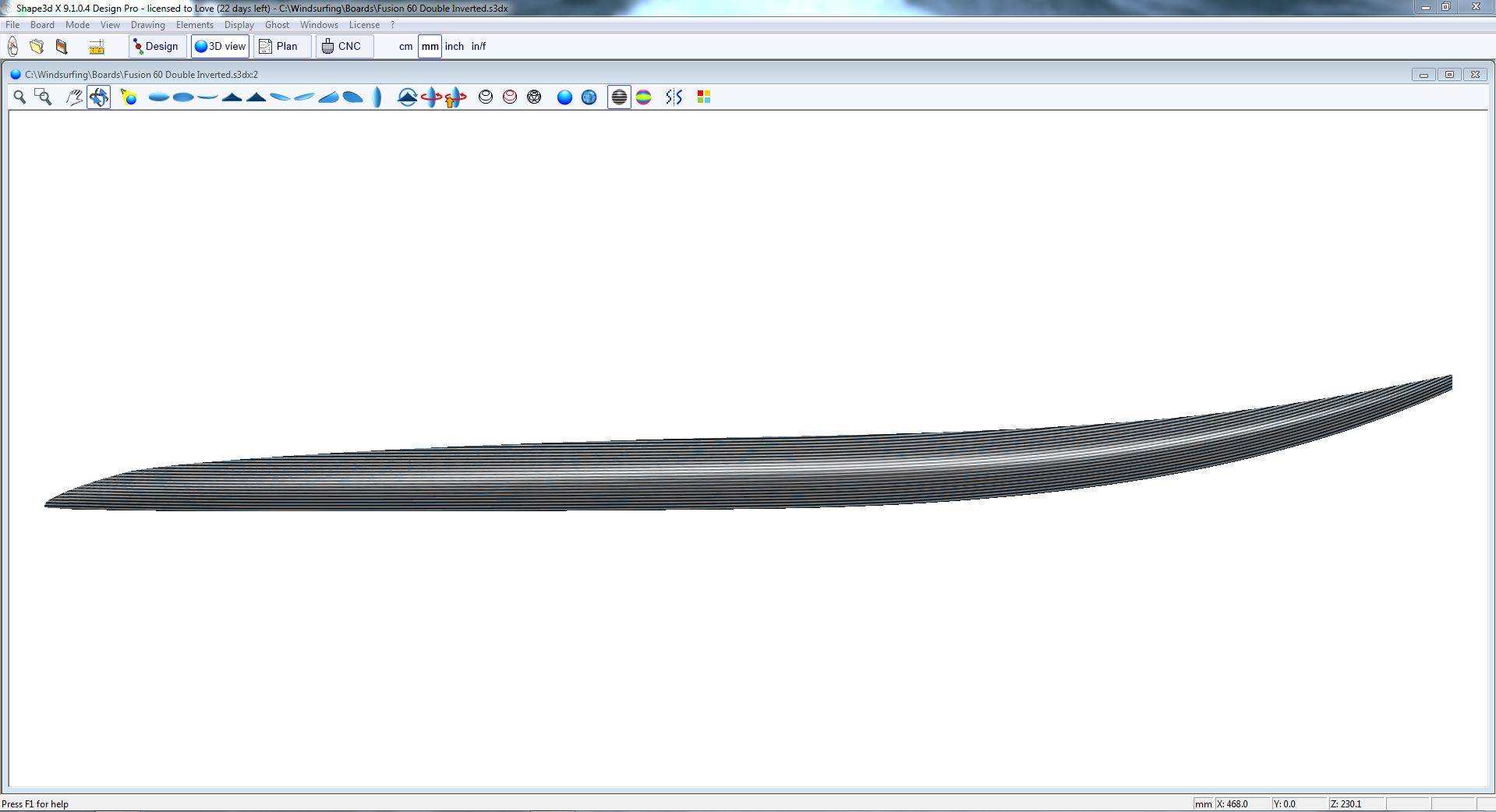Switch to rainbow curvature shading
The width and height of the screenshot is (1496, 812).
pyautogui.click(x=643, y=97)
